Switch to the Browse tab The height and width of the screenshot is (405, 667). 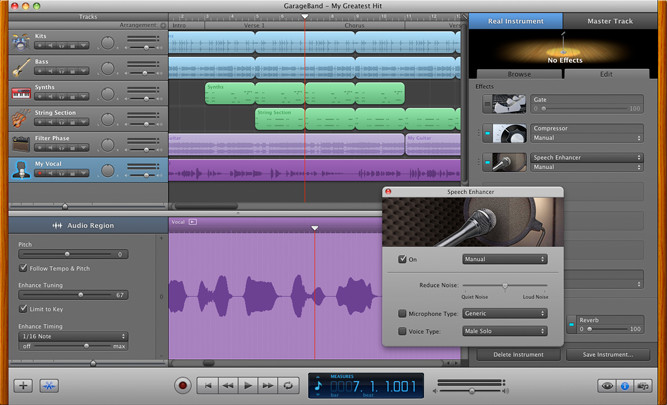[519, 74]
